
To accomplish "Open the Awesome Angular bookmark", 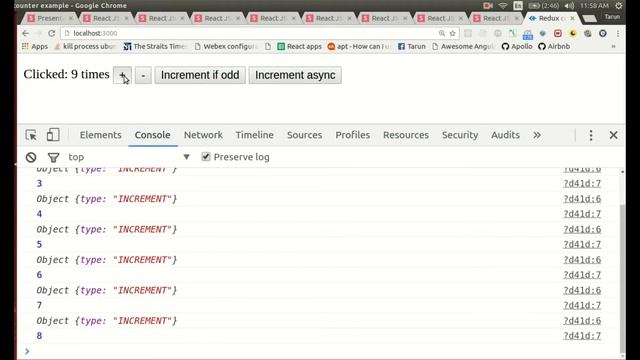I will click(x=463, y=47).
